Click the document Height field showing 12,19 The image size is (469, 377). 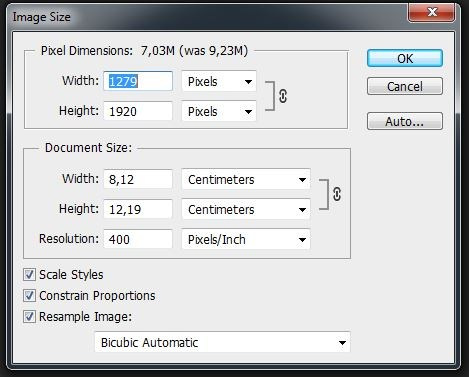[x=138, y=209]
